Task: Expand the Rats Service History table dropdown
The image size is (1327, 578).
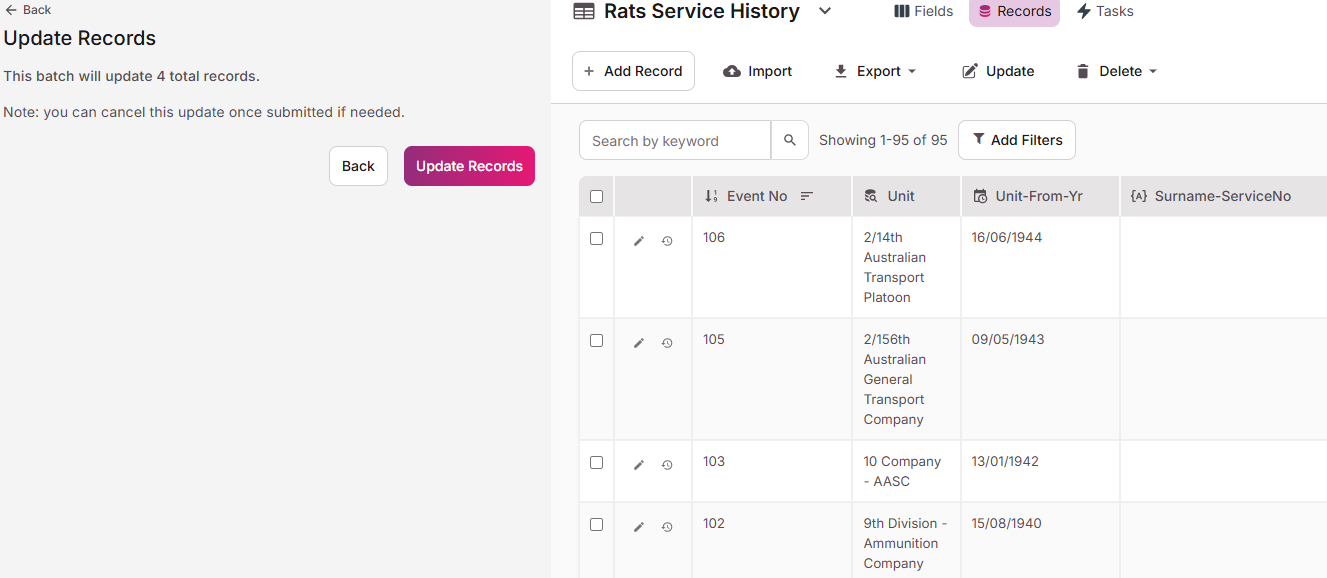Action: point(825,11)
